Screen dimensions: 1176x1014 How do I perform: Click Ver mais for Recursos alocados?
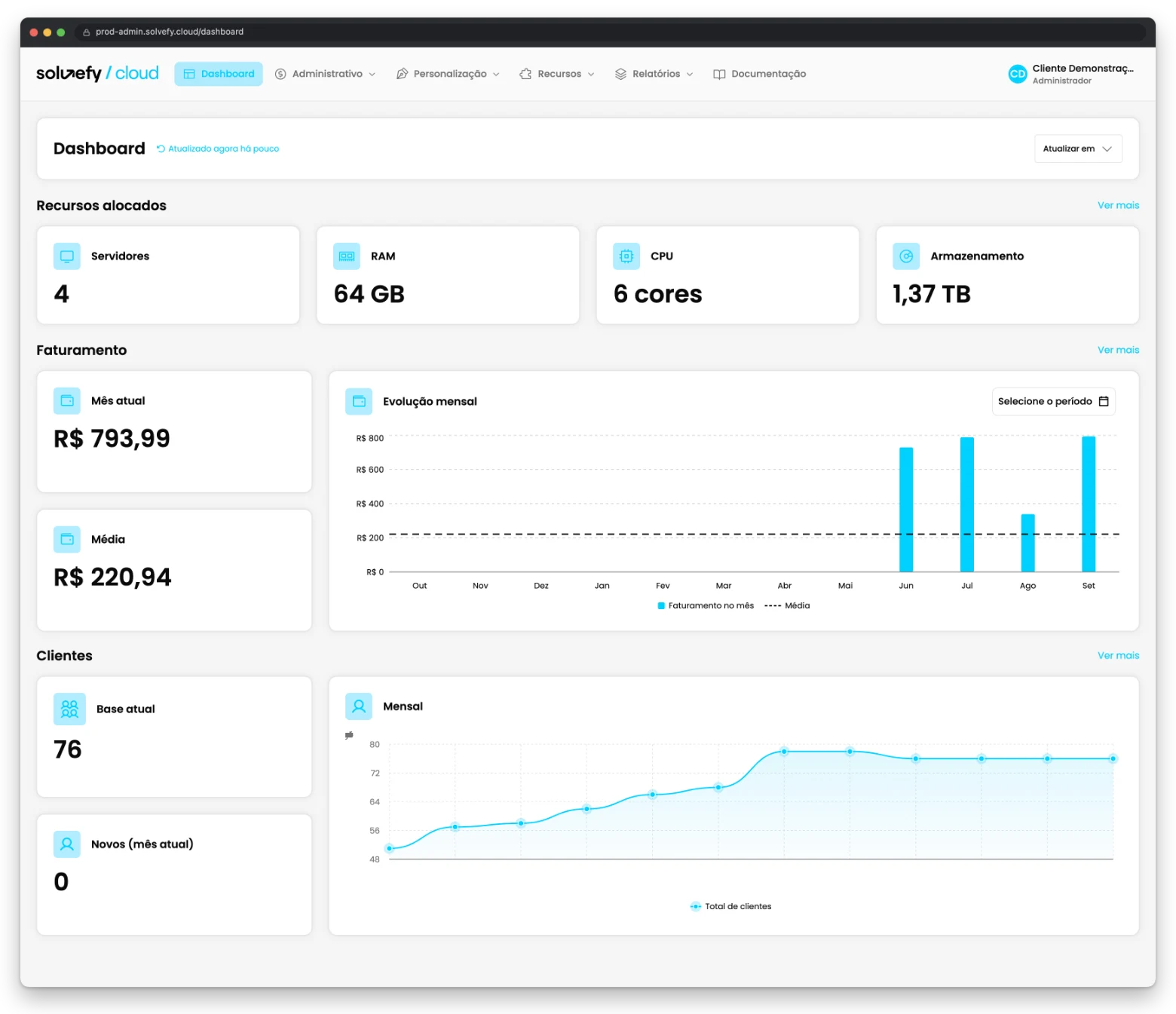[x=1118, y=205]
